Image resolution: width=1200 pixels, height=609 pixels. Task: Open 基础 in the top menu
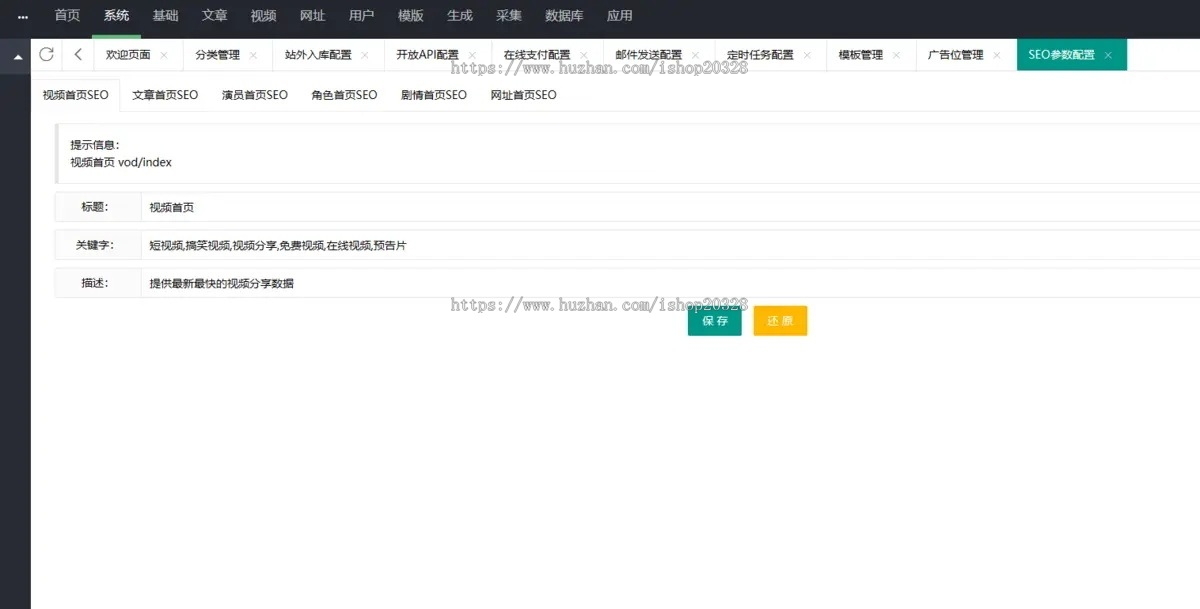(165, 16)
